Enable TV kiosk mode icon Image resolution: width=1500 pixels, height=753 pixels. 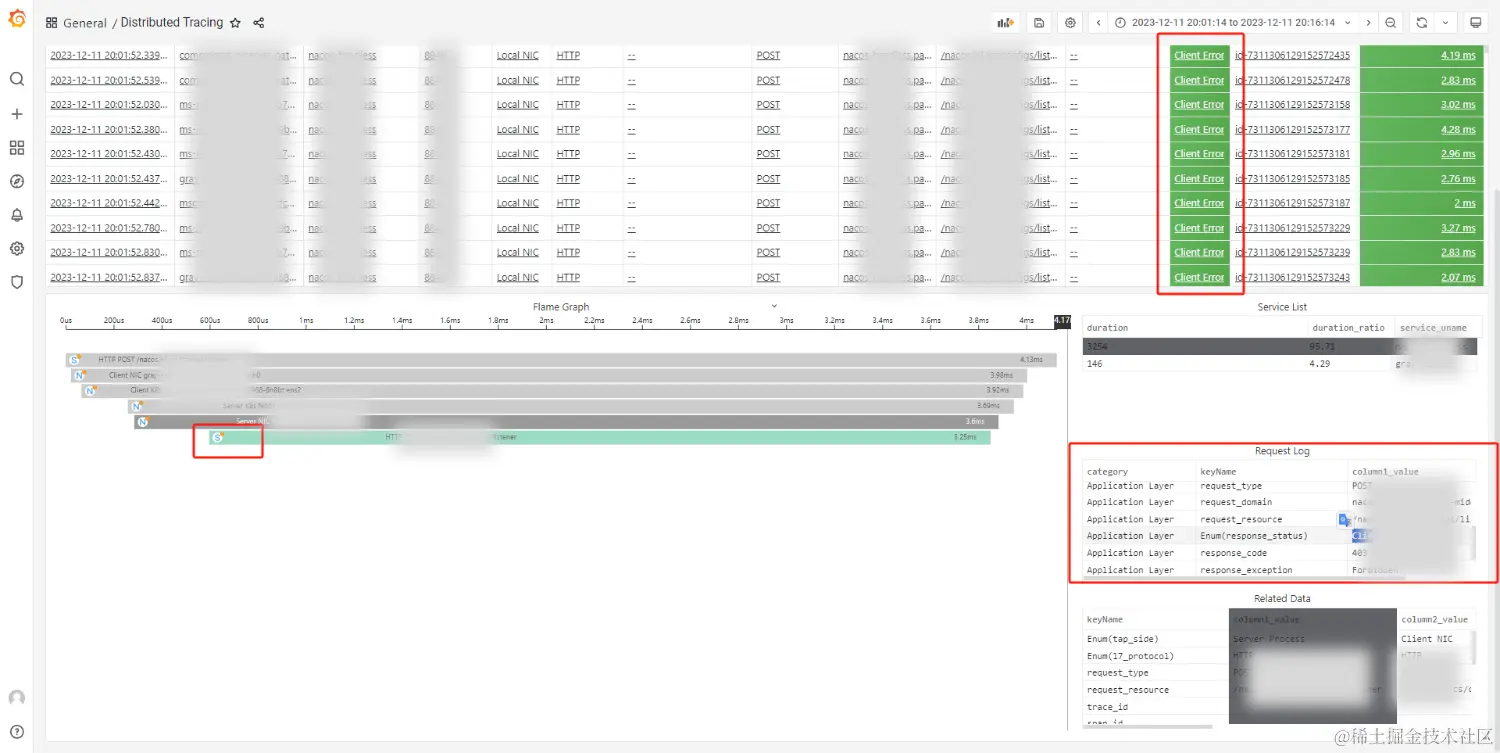click(x=1477, y=22)
